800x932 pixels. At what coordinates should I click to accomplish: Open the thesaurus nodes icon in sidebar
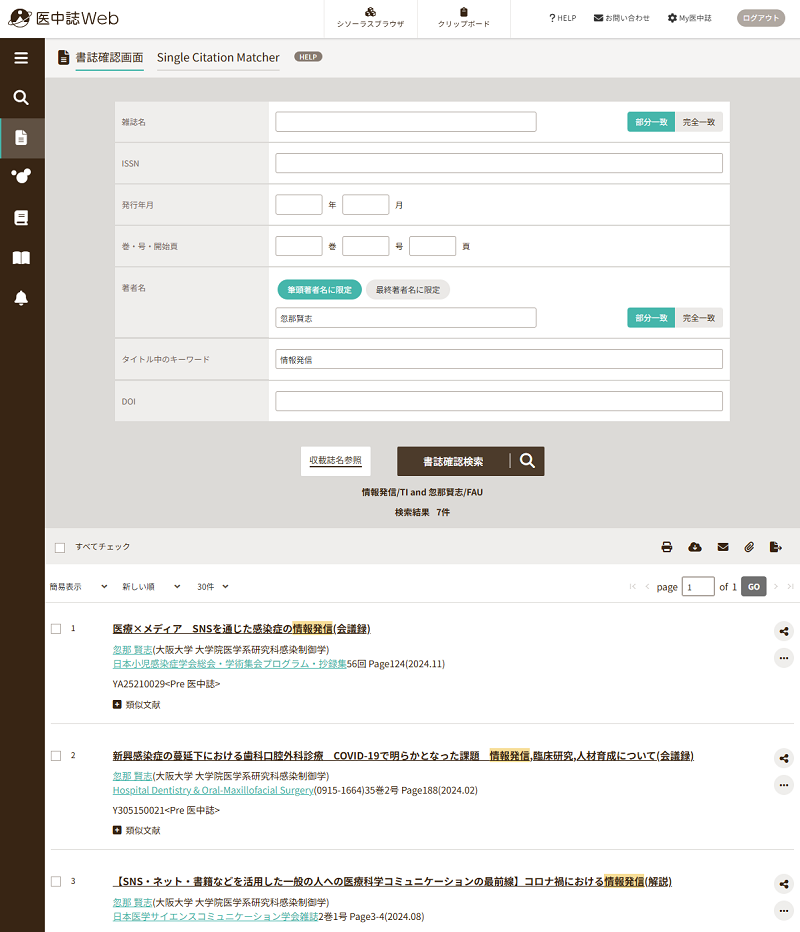coord(21,176)
